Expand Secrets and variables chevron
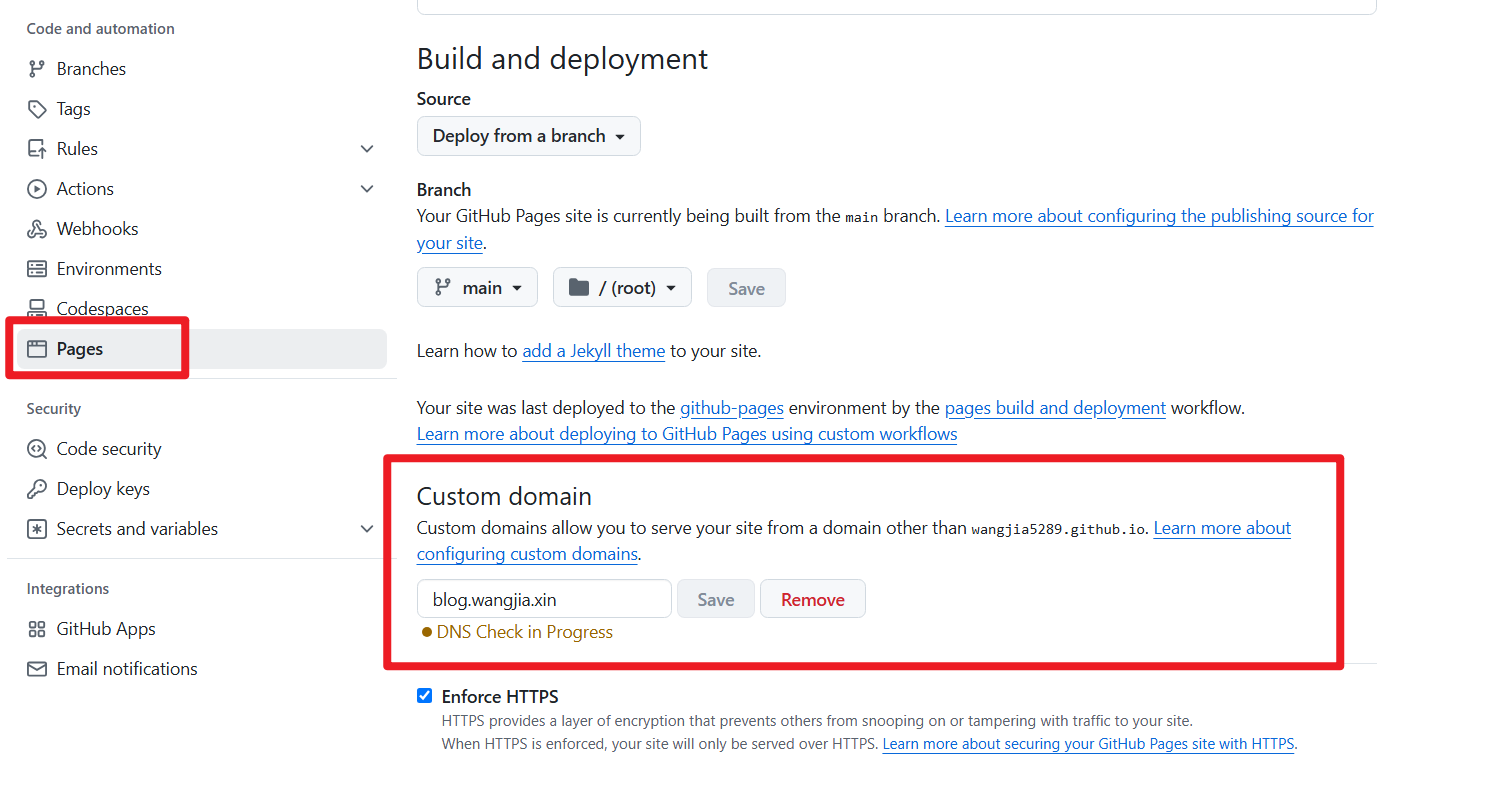 (367, 529)
